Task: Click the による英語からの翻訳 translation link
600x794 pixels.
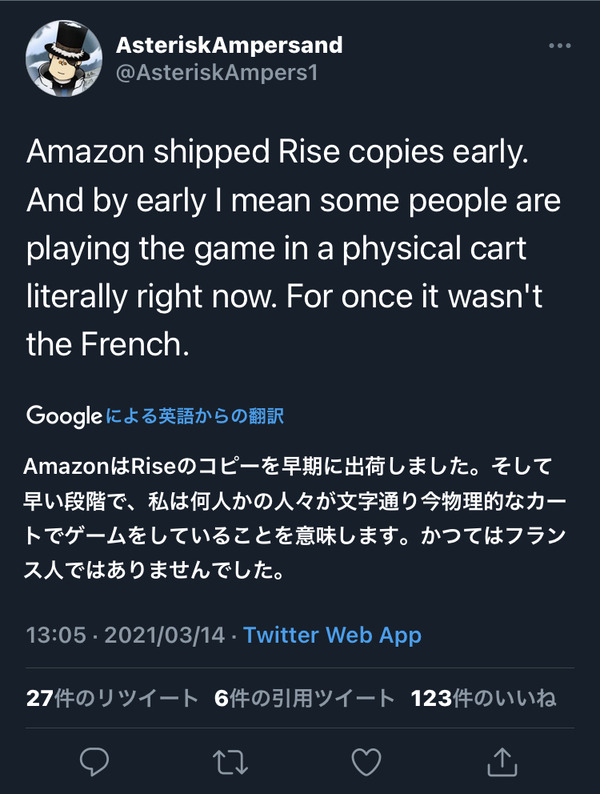Action: pos(200,416)
